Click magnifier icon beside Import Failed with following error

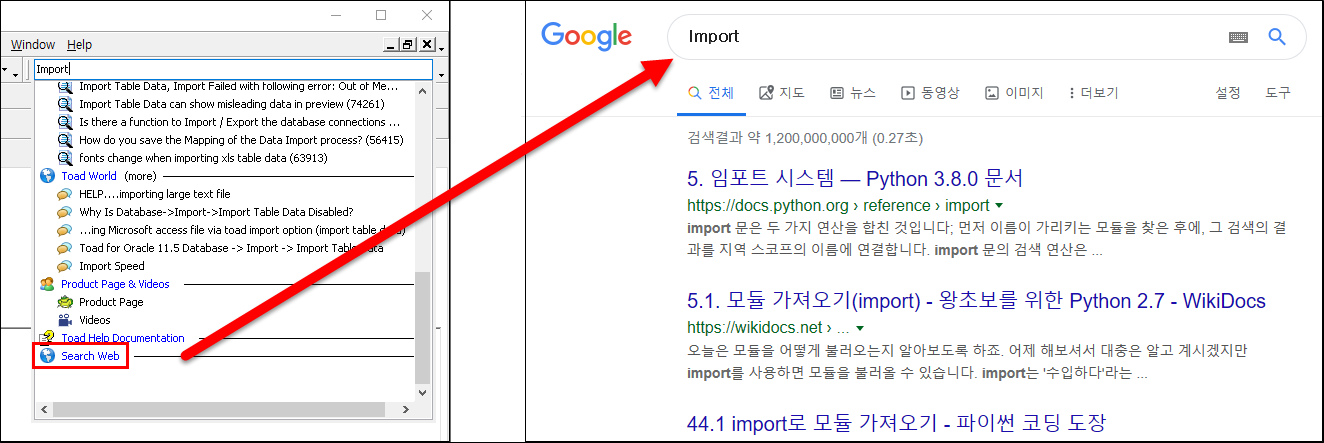point(65,87)
